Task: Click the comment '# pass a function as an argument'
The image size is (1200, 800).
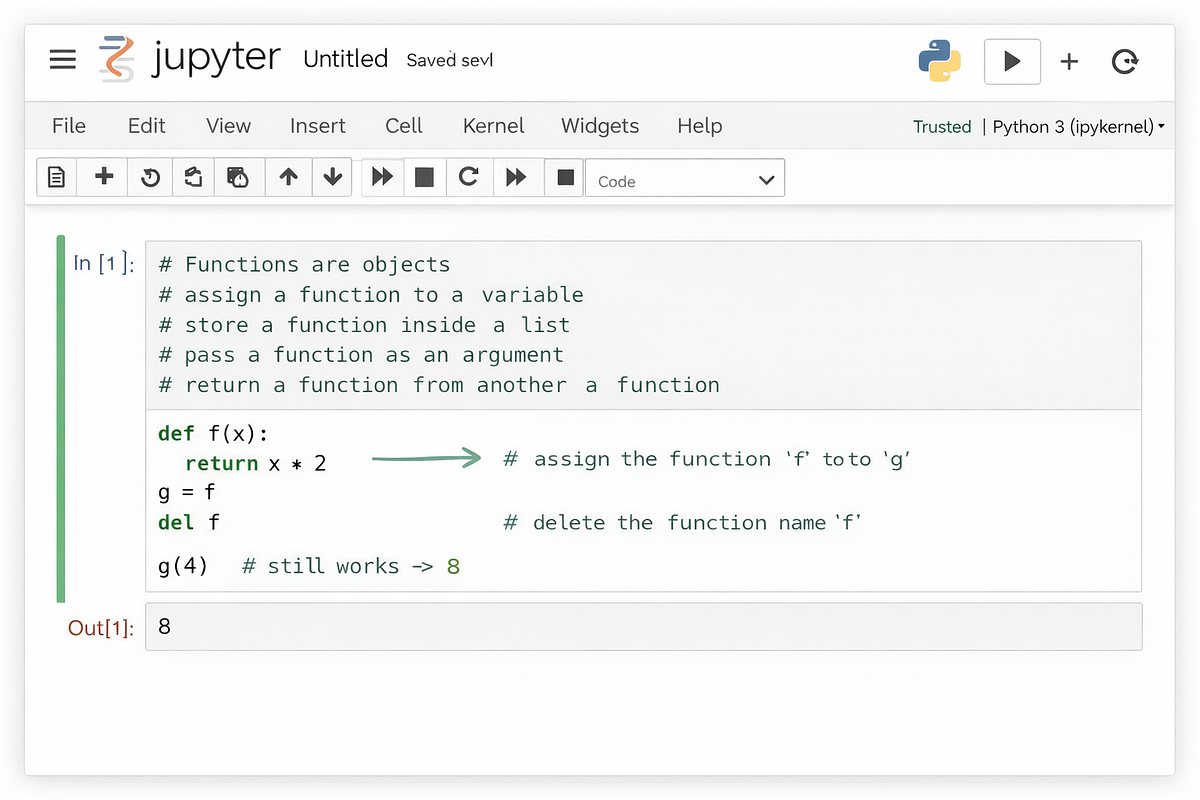Action: coord(361,355)
